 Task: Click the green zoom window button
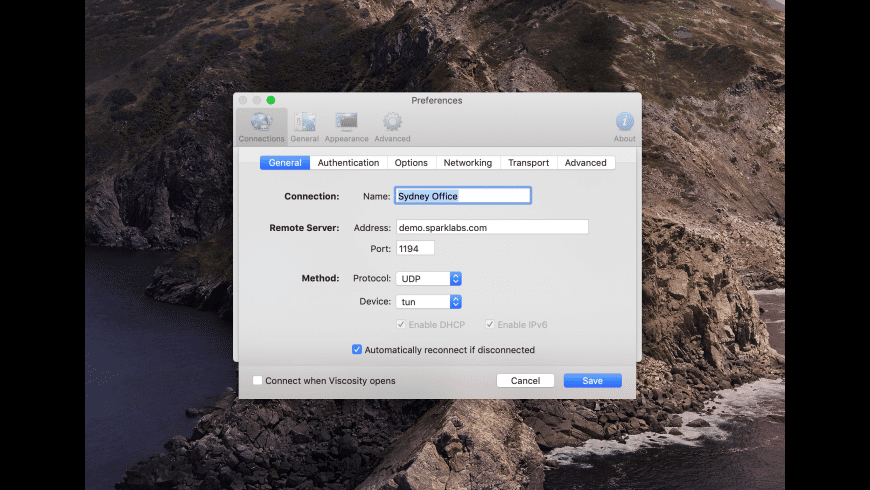coord(271,100)
